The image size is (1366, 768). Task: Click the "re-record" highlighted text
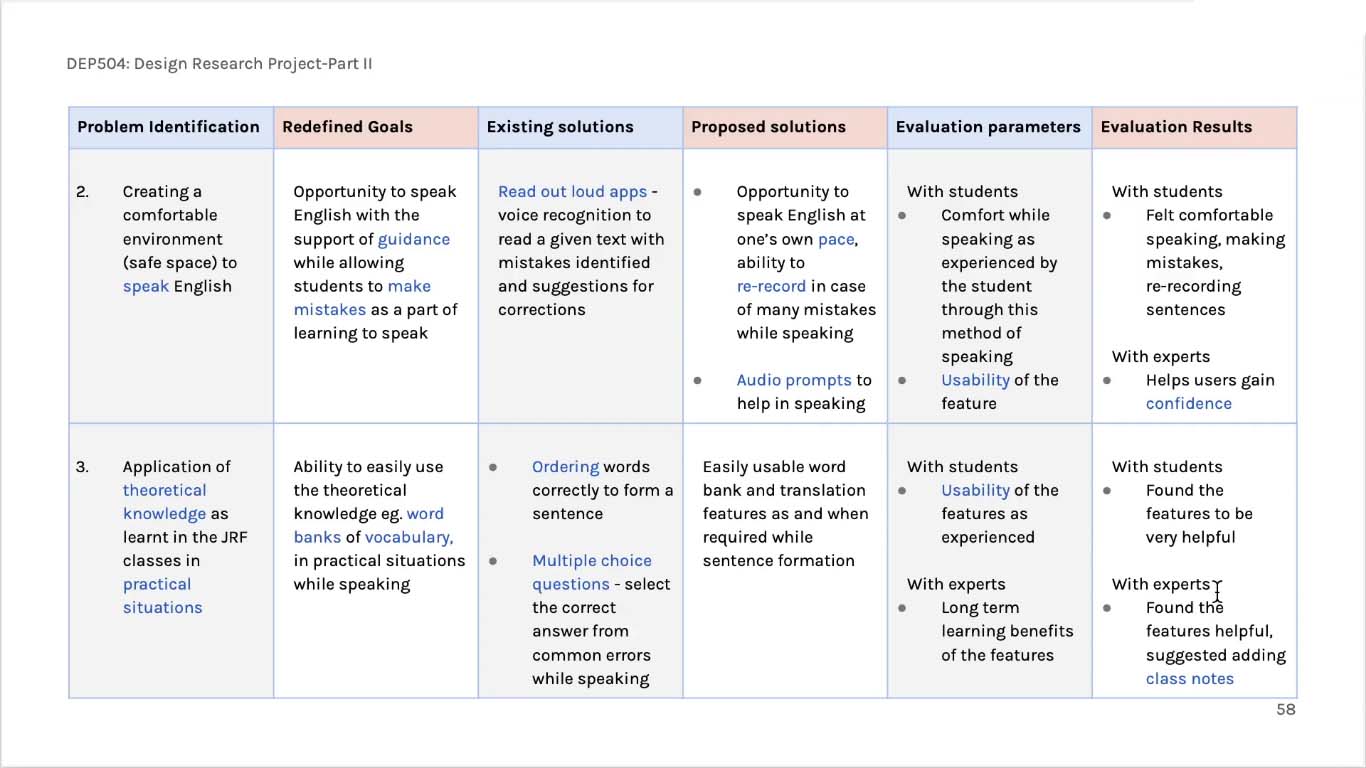770,286
